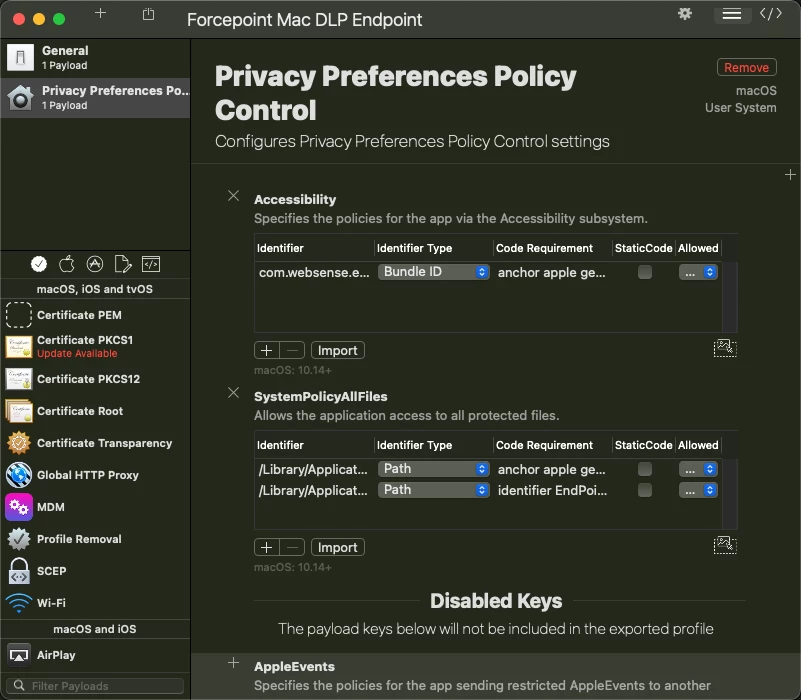Click the export/share icon in title bar

click(x=148, y=14)
